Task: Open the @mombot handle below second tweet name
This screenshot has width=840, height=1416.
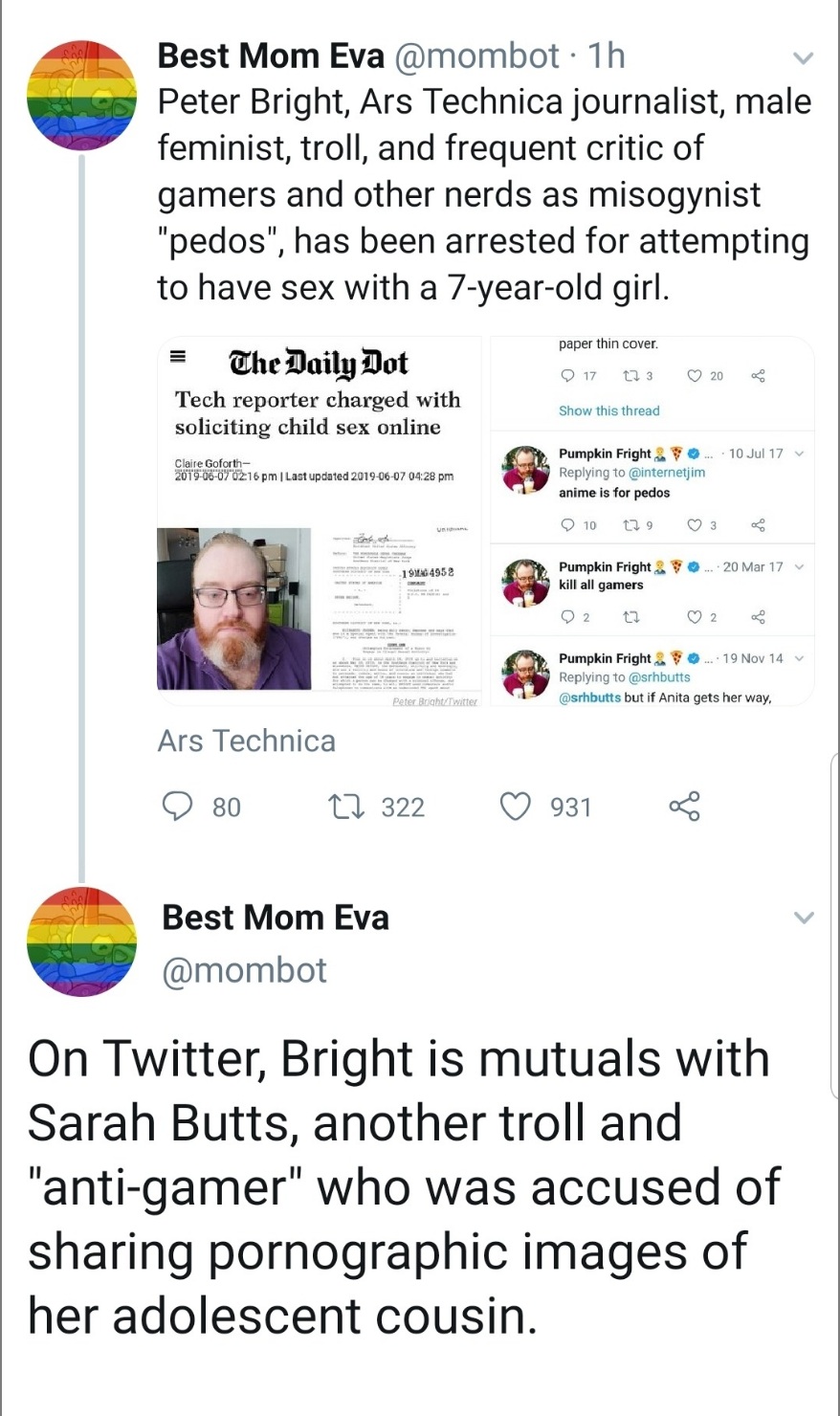Action: (244, 970)
